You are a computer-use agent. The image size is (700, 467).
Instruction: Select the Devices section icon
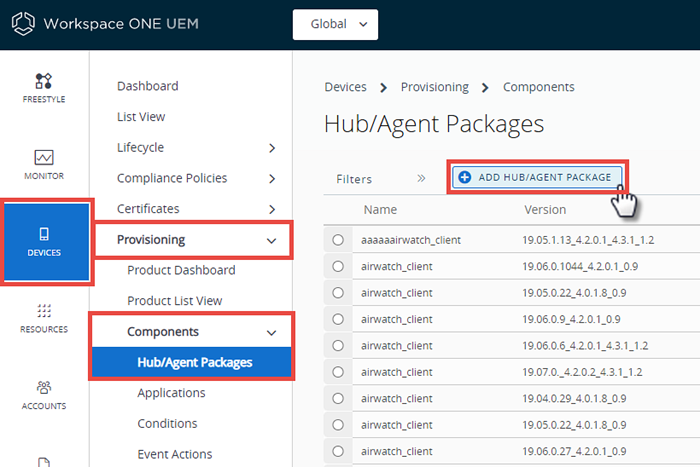44,234
